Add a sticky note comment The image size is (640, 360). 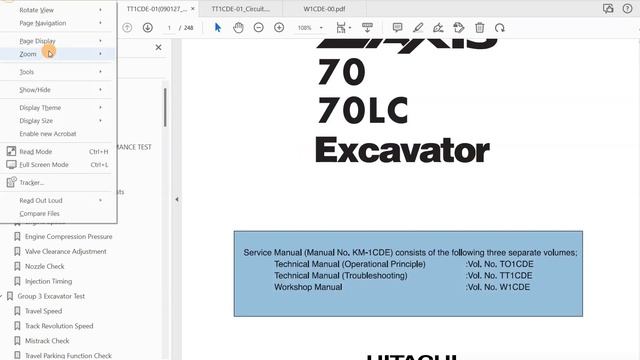pyautogui.click(x=397, y=28)
